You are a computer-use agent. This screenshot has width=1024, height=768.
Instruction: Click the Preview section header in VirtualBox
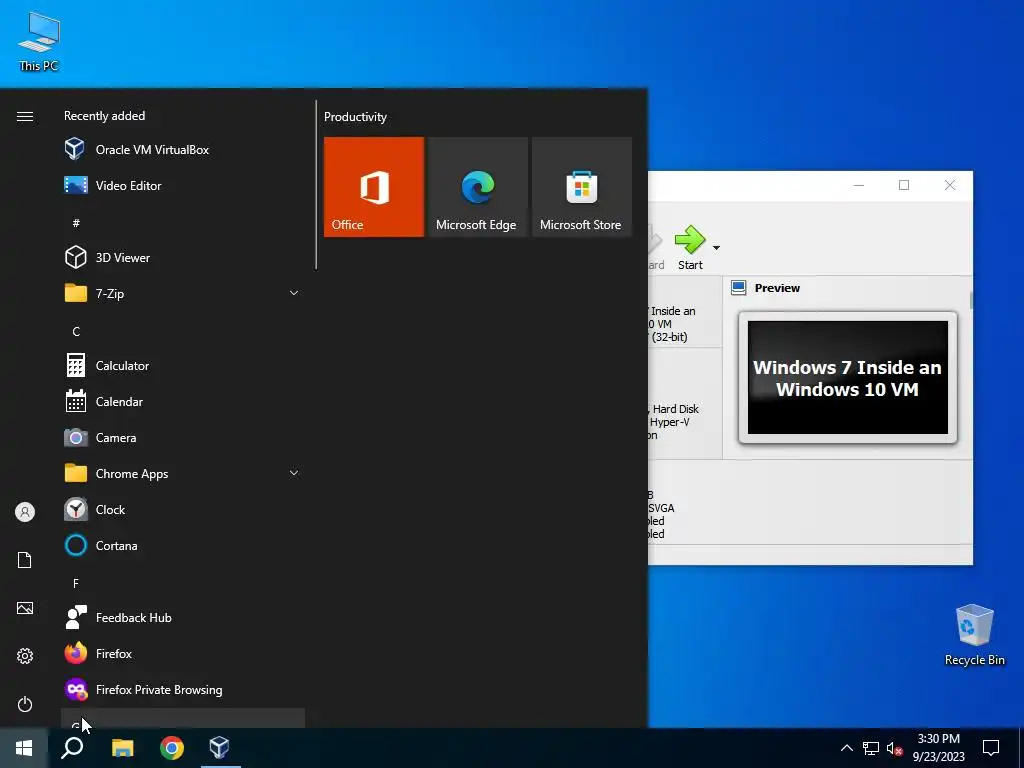click(776, 288)
